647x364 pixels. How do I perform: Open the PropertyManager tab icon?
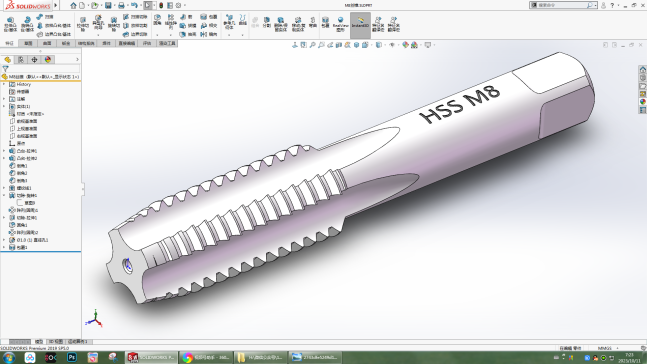[21, 60]
